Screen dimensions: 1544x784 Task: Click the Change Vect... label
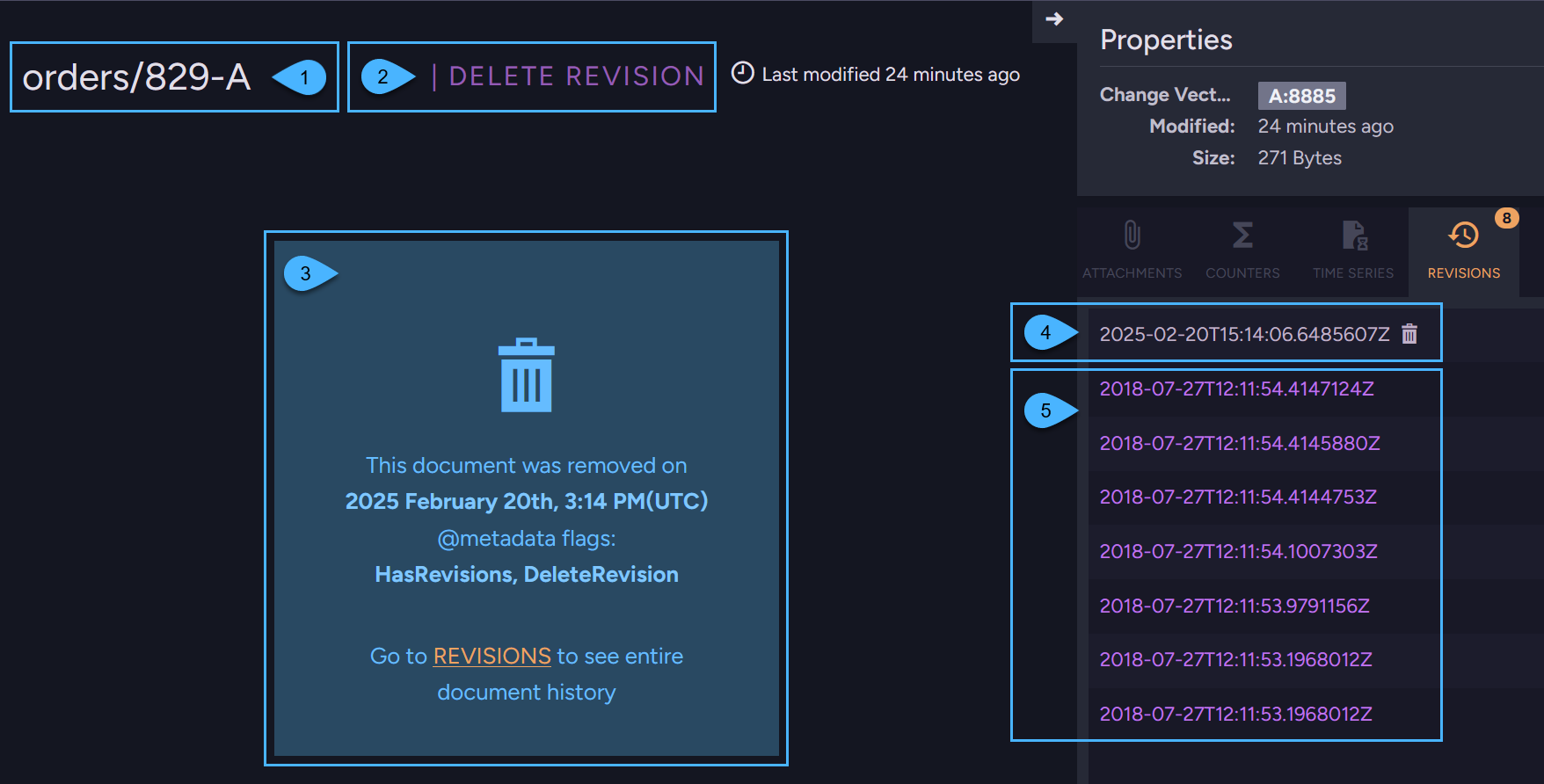pyautogui.click(x=1165, y=95)
